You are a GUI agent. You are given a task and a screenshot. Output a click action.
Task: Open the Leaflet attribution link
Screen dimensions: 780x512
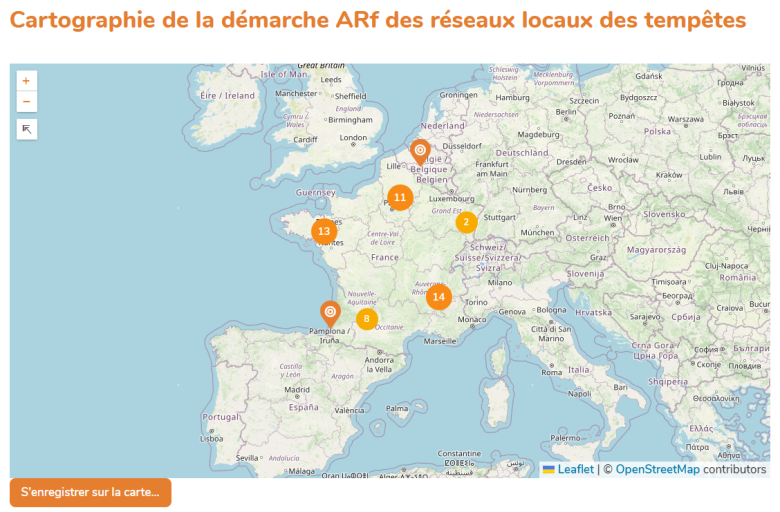575,469
